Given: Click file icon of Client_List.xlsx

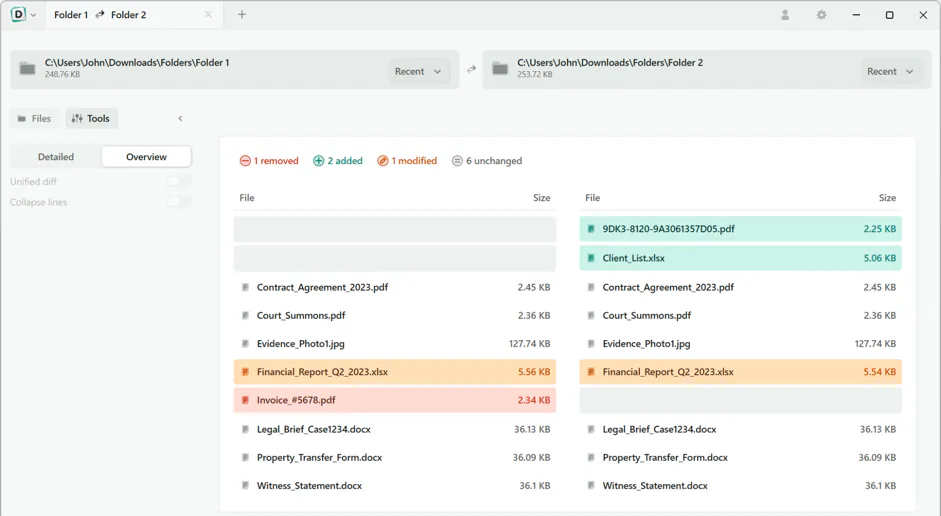Looking at the screenshot, I should click(591, 258).
